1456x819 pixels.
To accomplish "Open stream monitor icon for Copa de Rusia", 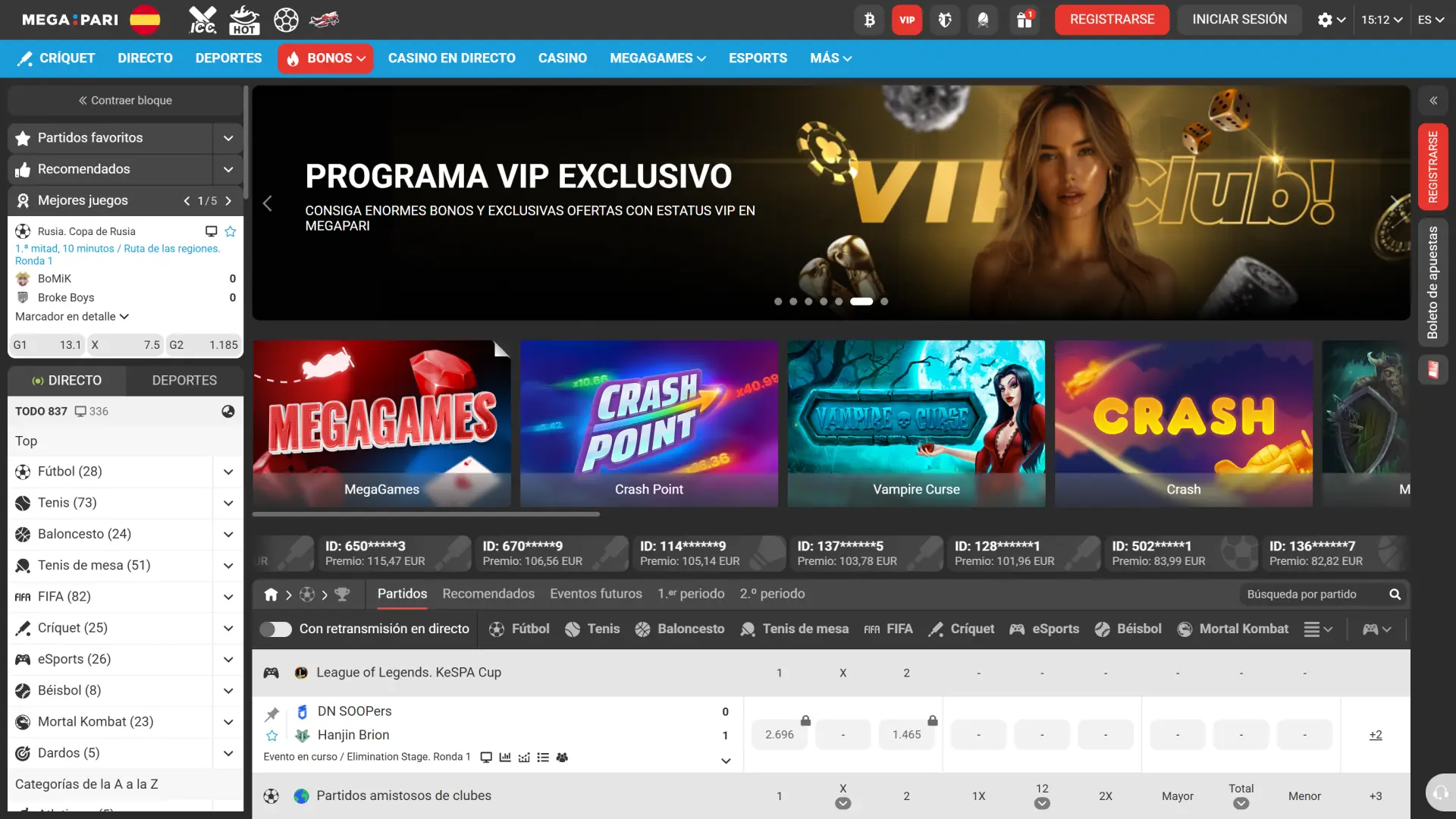I will point(212,231).
